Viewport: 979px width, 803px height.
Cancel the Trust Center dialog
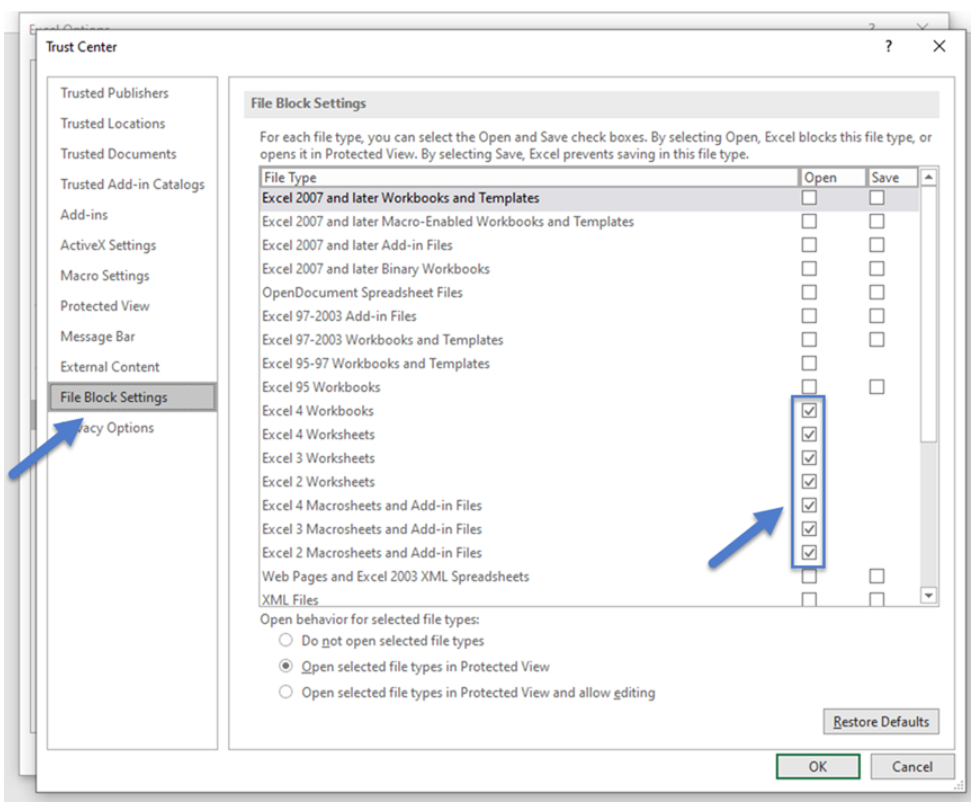[911, 766]
